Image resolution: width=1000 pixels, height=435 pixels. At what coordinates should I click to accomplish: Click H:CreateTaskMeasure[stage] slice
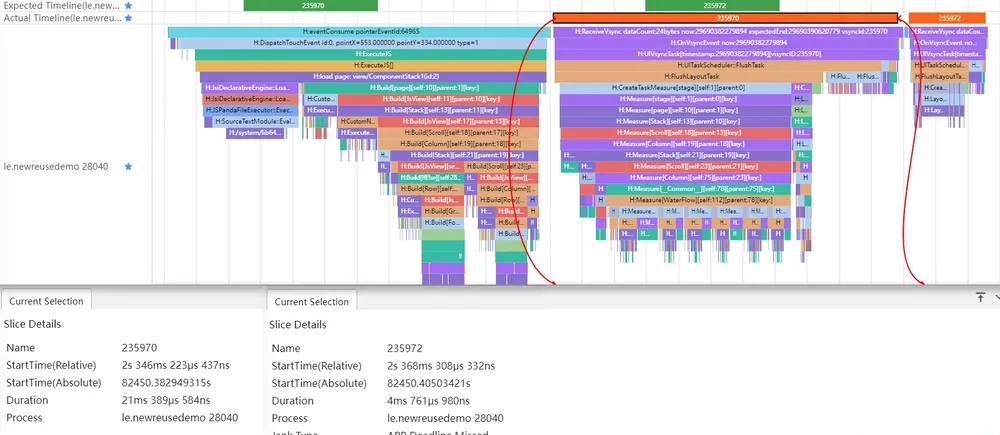(x=675, y=88)
